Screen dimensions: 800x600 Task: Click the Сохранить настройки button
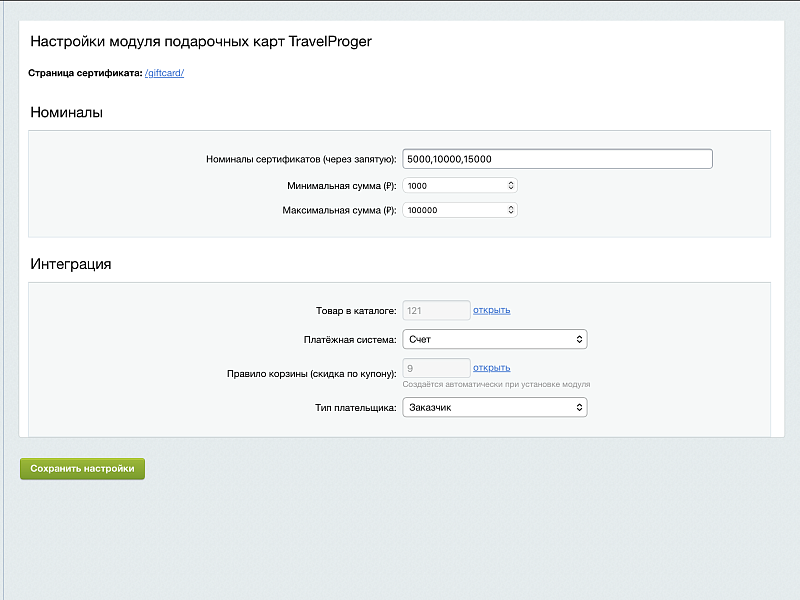(x=82, y=468)
